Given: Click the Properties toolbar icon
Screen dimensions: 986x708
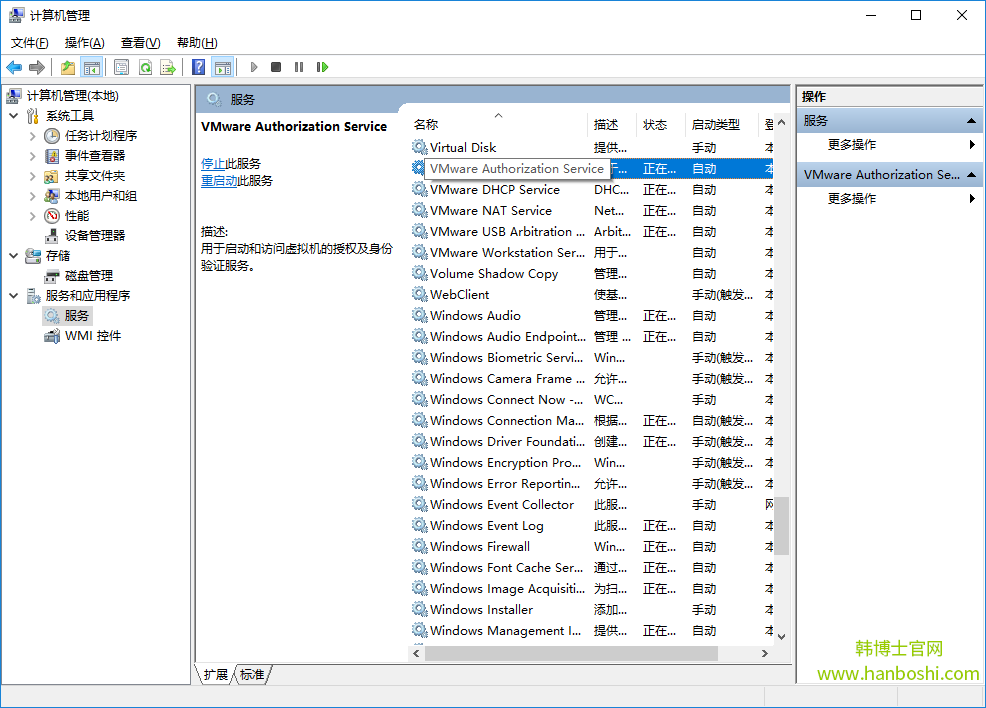Looking at the screenshot, I should point(121,67).
